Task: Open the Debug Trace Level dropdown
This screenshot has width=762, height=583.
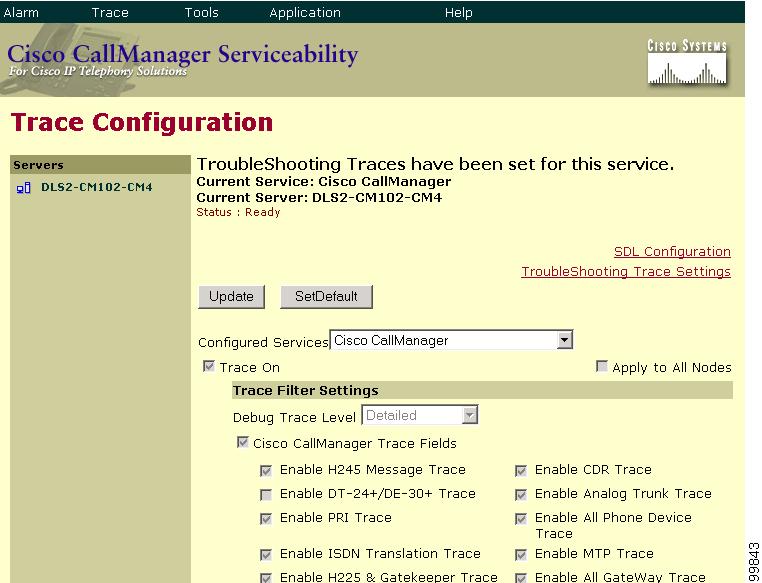Action: (420, 415)
